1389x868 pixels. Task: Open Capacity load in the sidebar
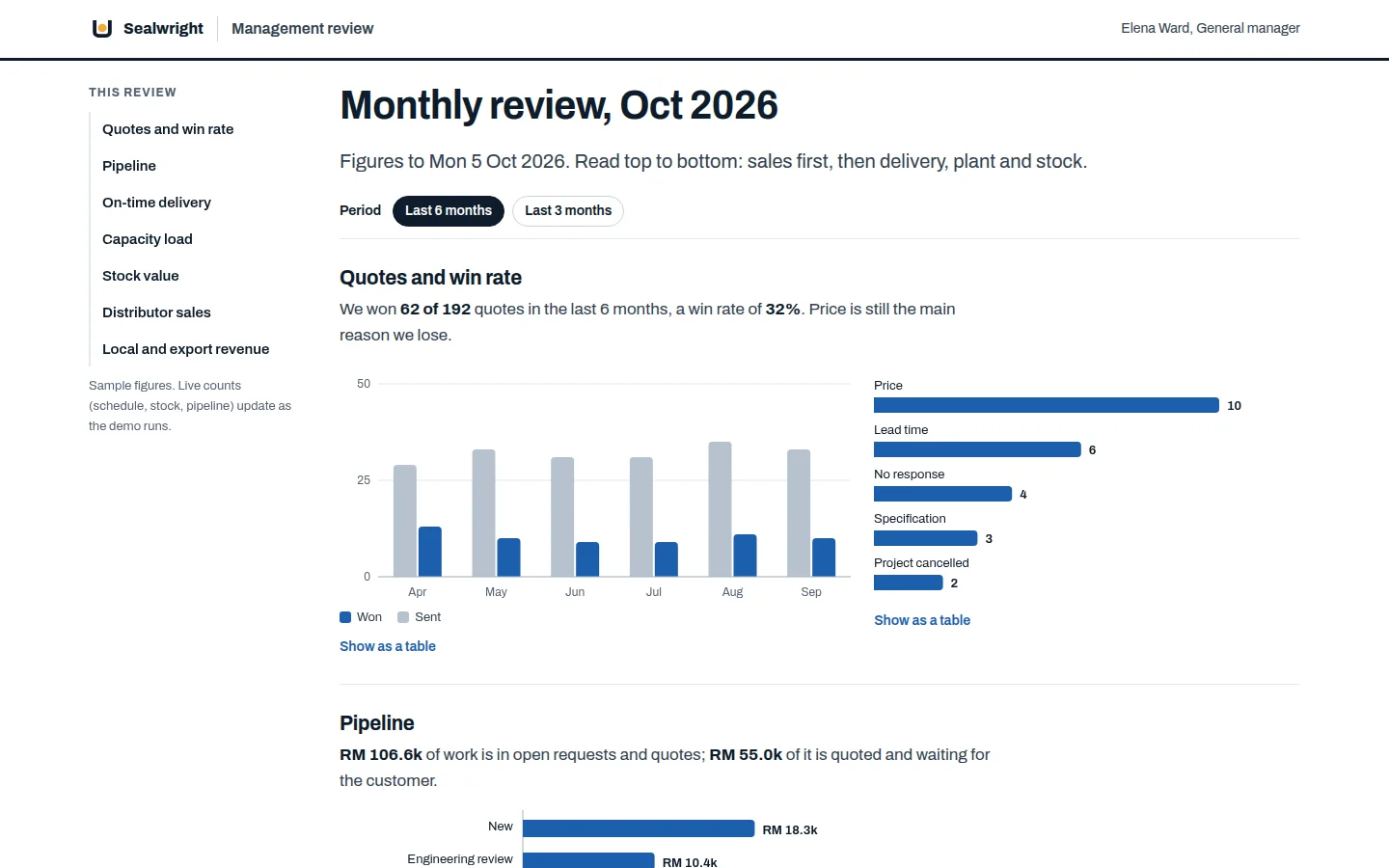click(148, 239)
